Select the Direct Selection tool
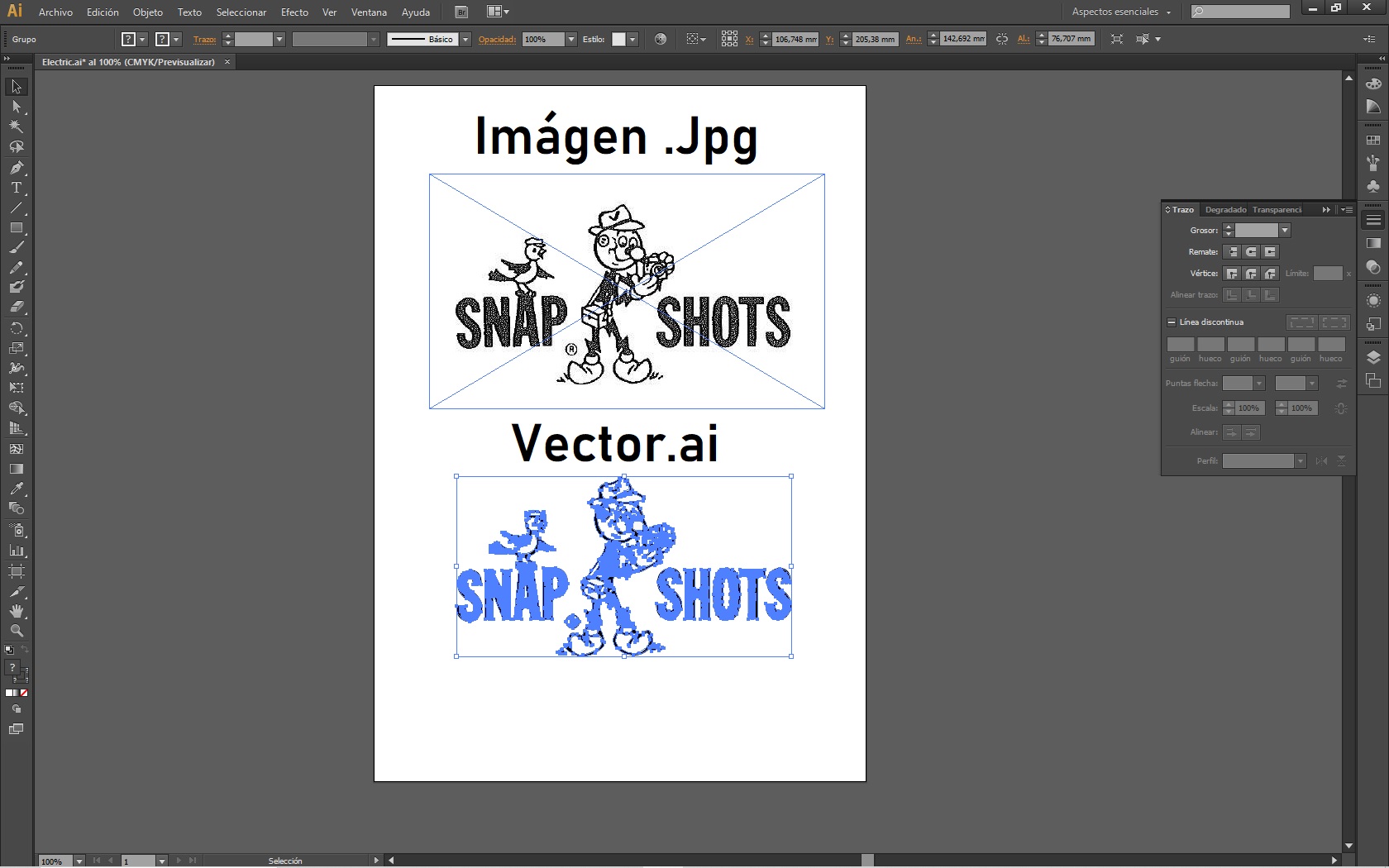Screen dimensions: 1389x868 [17, 107]
